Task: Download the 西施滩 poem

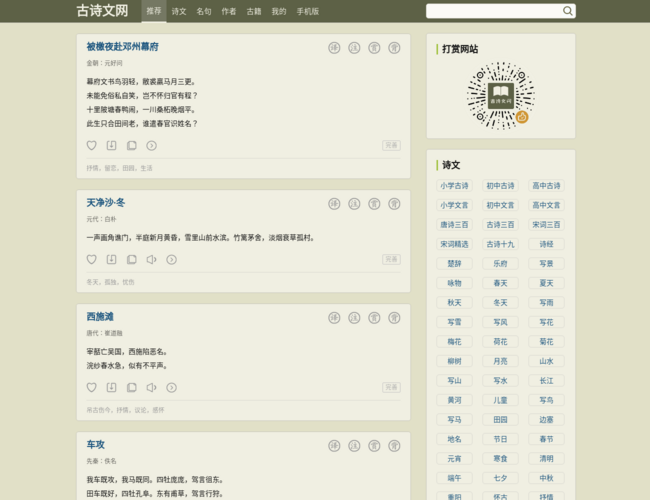Action: click(112, 387)
